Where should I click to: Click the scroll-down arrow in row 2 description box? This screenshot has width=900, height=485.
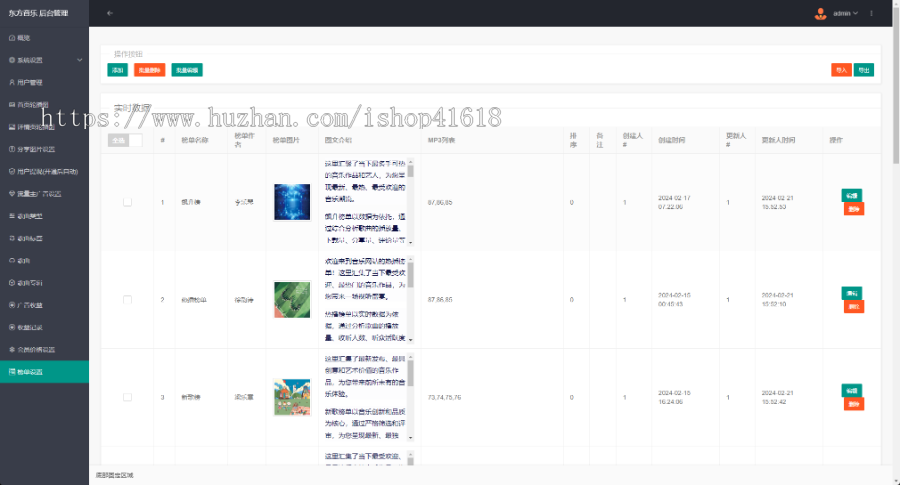point(410,340)
